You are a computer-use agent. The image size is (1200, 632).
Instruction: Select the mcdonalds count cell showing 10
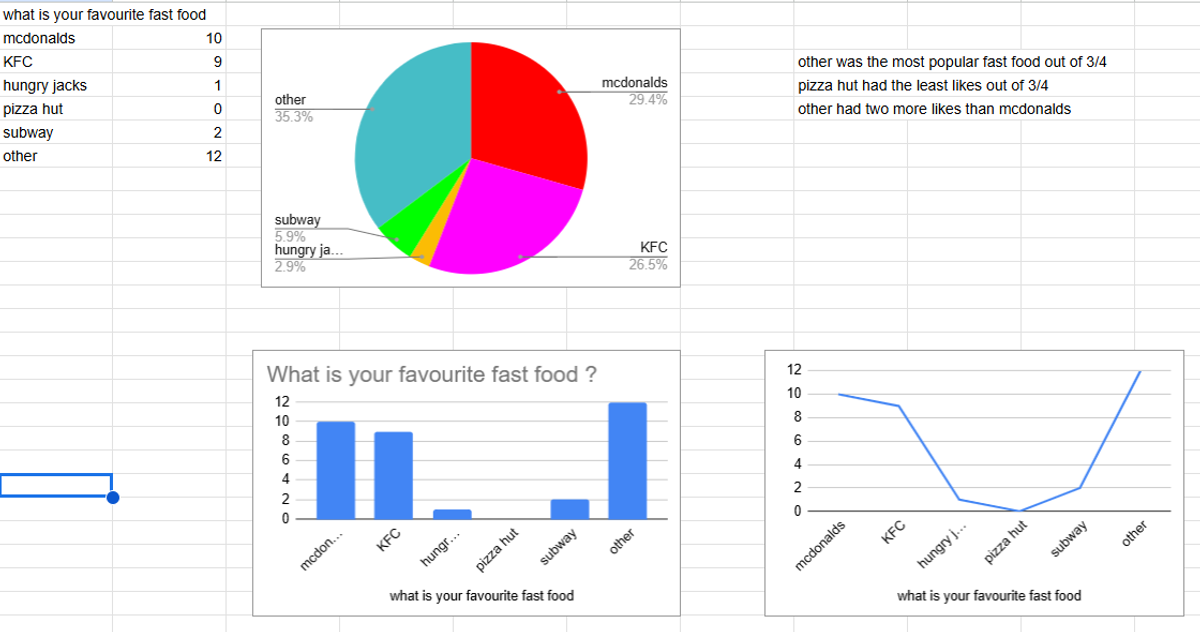(x=214, y=39)
